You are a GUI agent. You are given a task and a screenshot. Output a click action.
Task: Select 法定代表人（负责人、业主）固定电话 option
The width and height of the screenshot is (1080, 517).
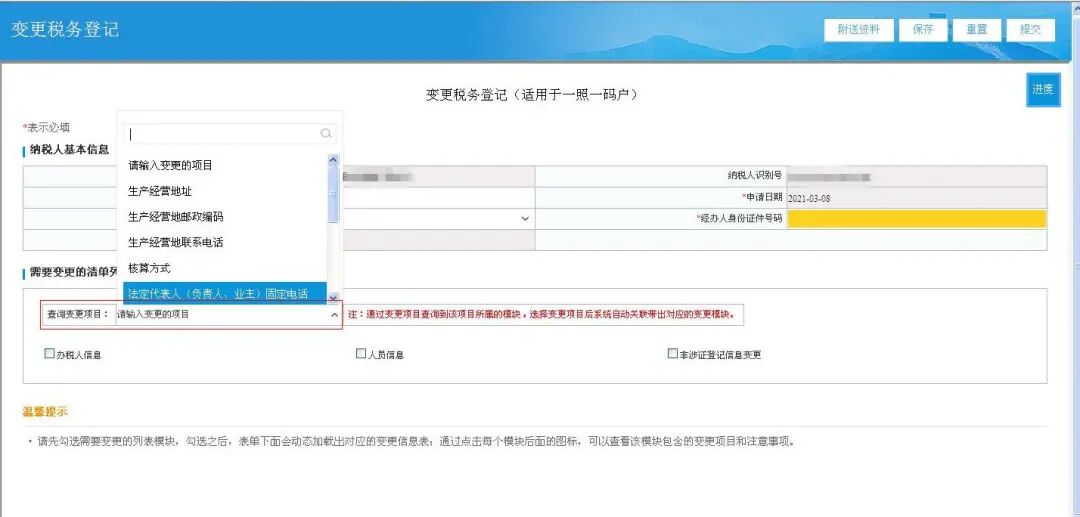pyautogui.click(x=224, y=293)
